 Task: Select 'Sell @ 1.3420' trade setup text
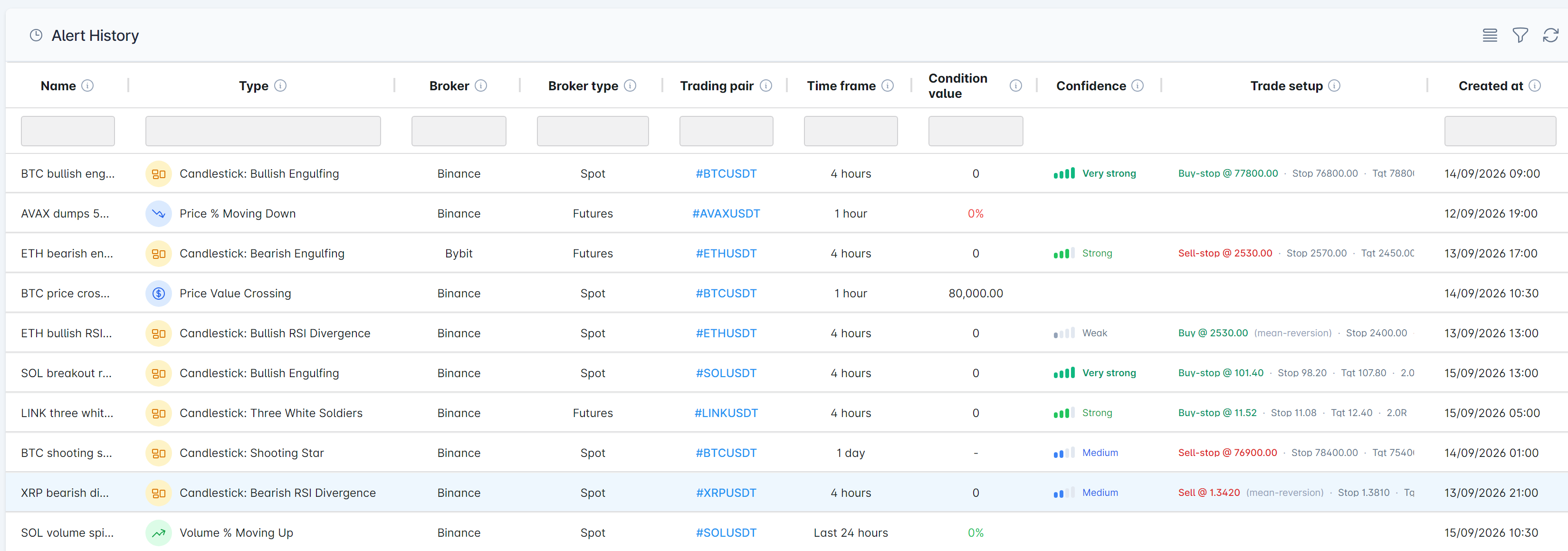tap(1208, 493)
